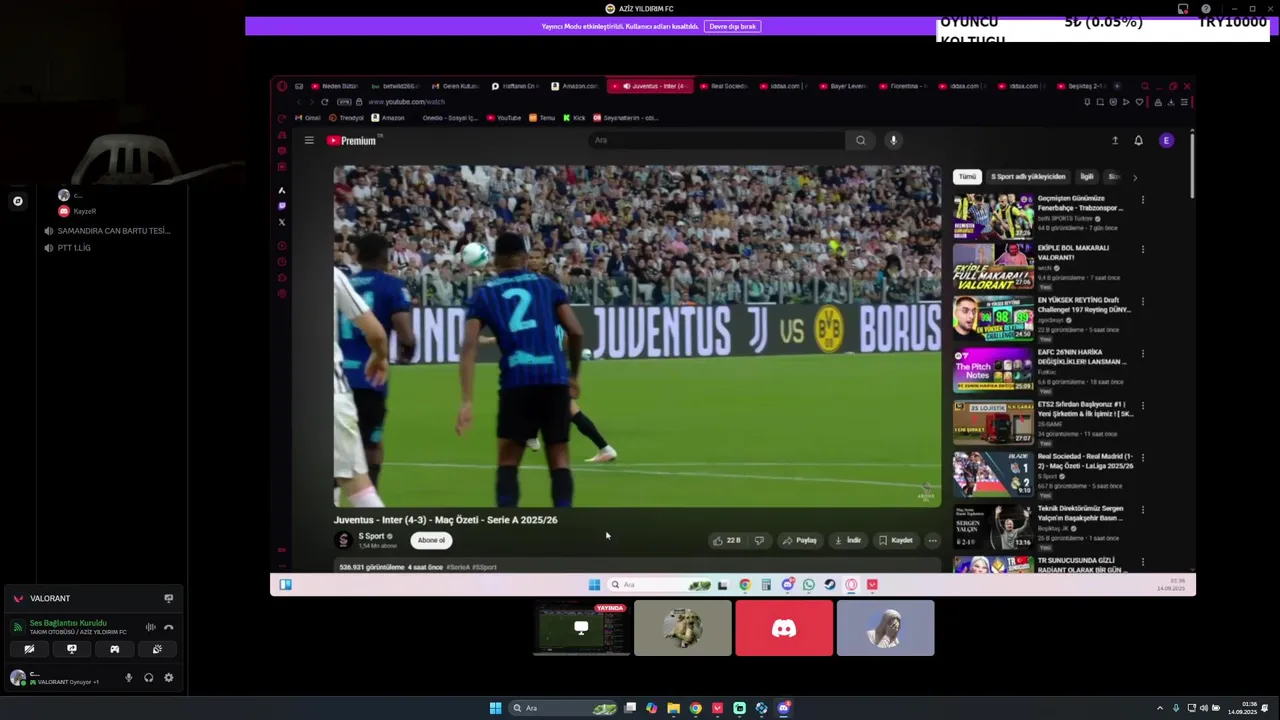Toggle Discord microphone mute
The width and height of the screenshot is (1280, 720).
coord(128,678)
